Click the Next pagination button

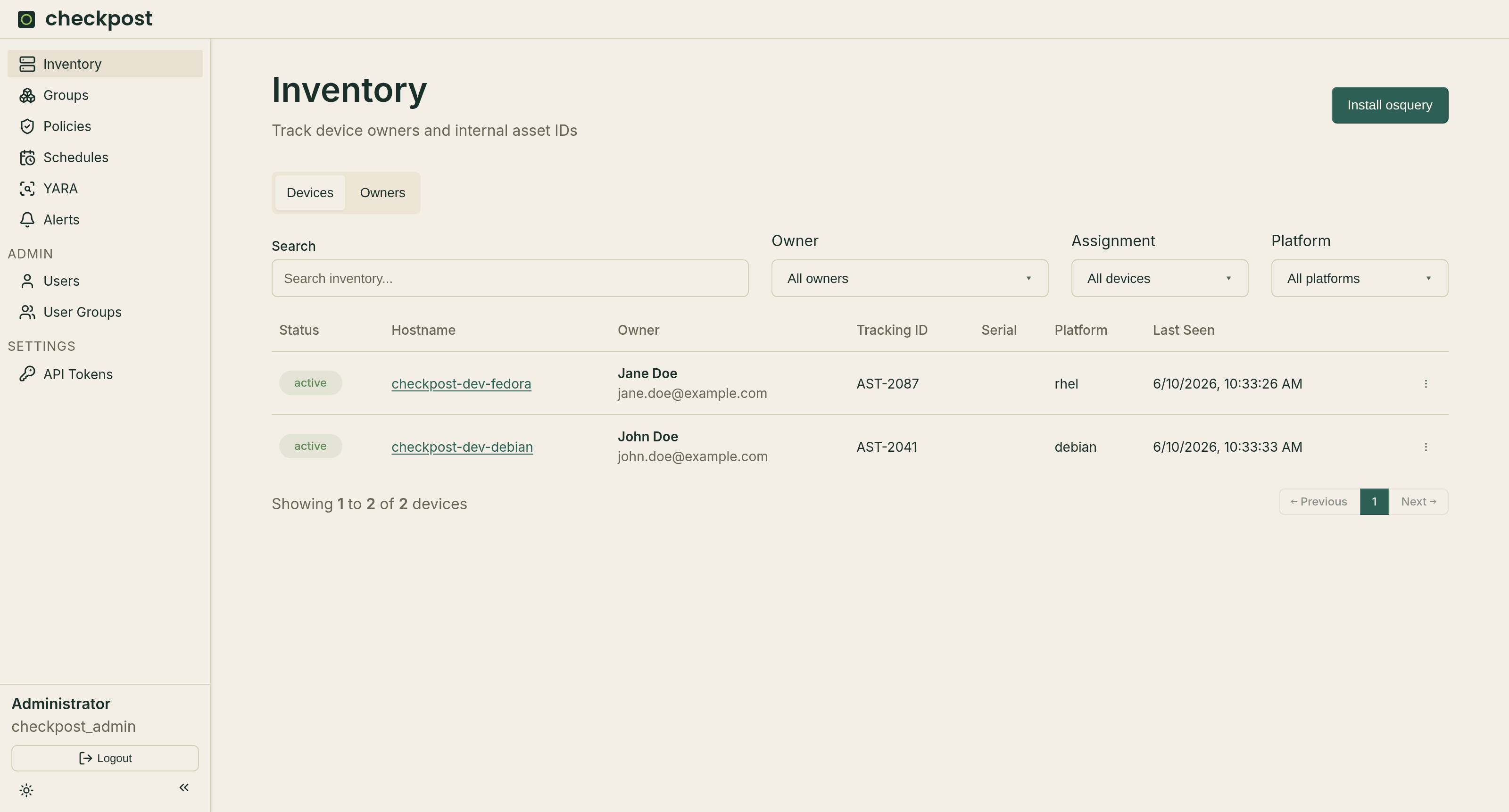[x=1418, y=502]
